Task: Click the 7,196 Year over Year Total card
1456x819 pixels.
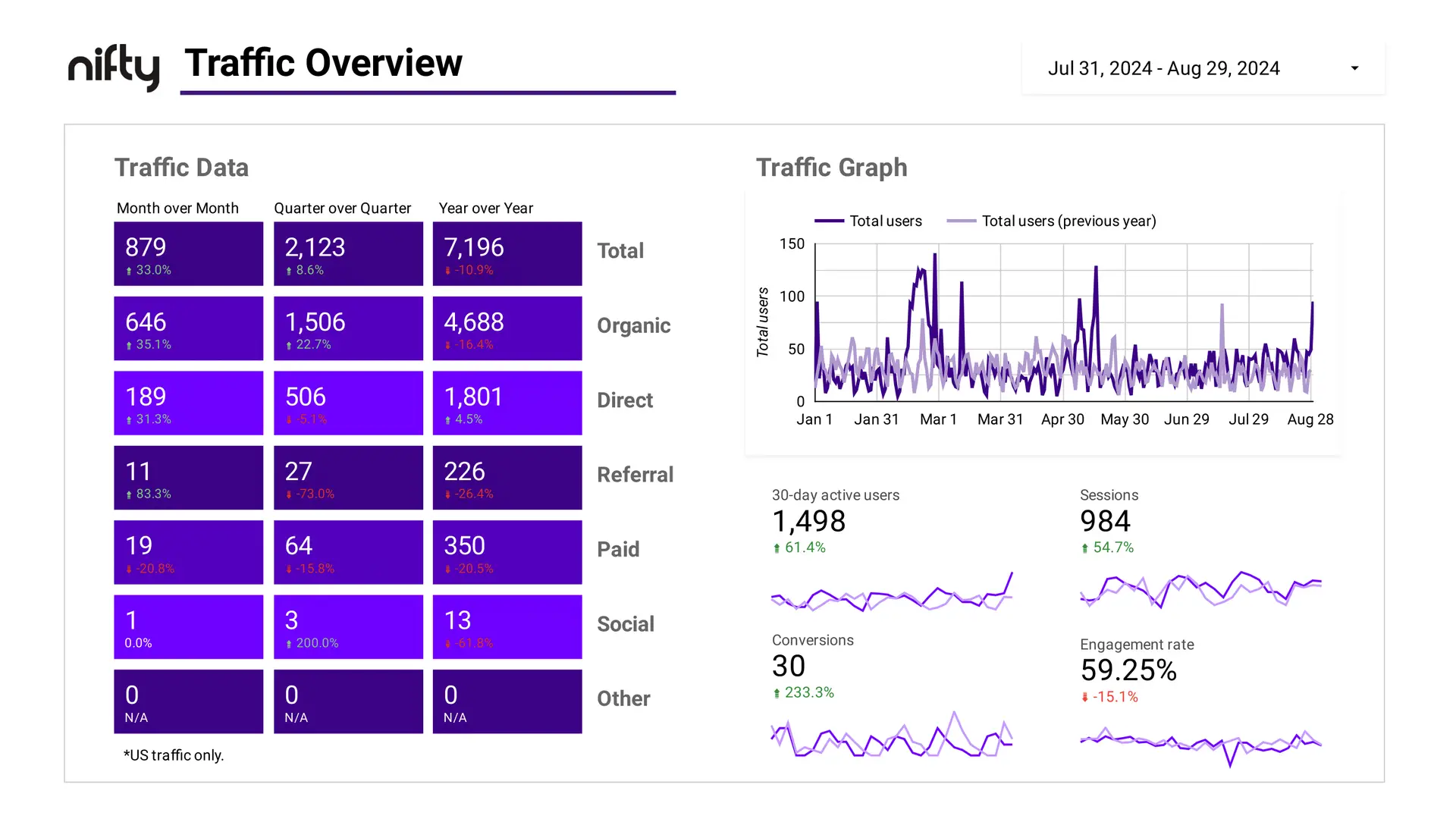Action: pyautogui.click(x=507, y=253)
